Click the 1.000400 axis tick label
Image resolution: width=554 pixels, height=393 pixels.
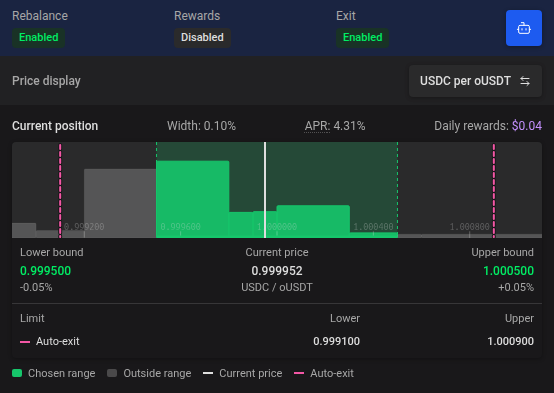tap(373, 227)
